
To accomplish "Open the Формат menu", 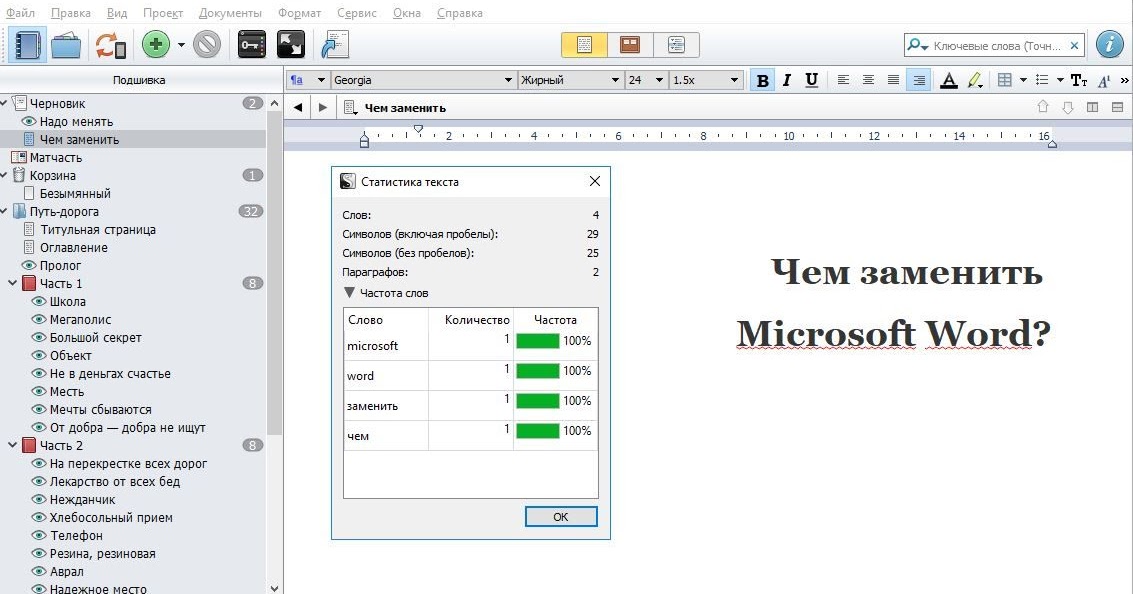I will (x=299, y=13).
